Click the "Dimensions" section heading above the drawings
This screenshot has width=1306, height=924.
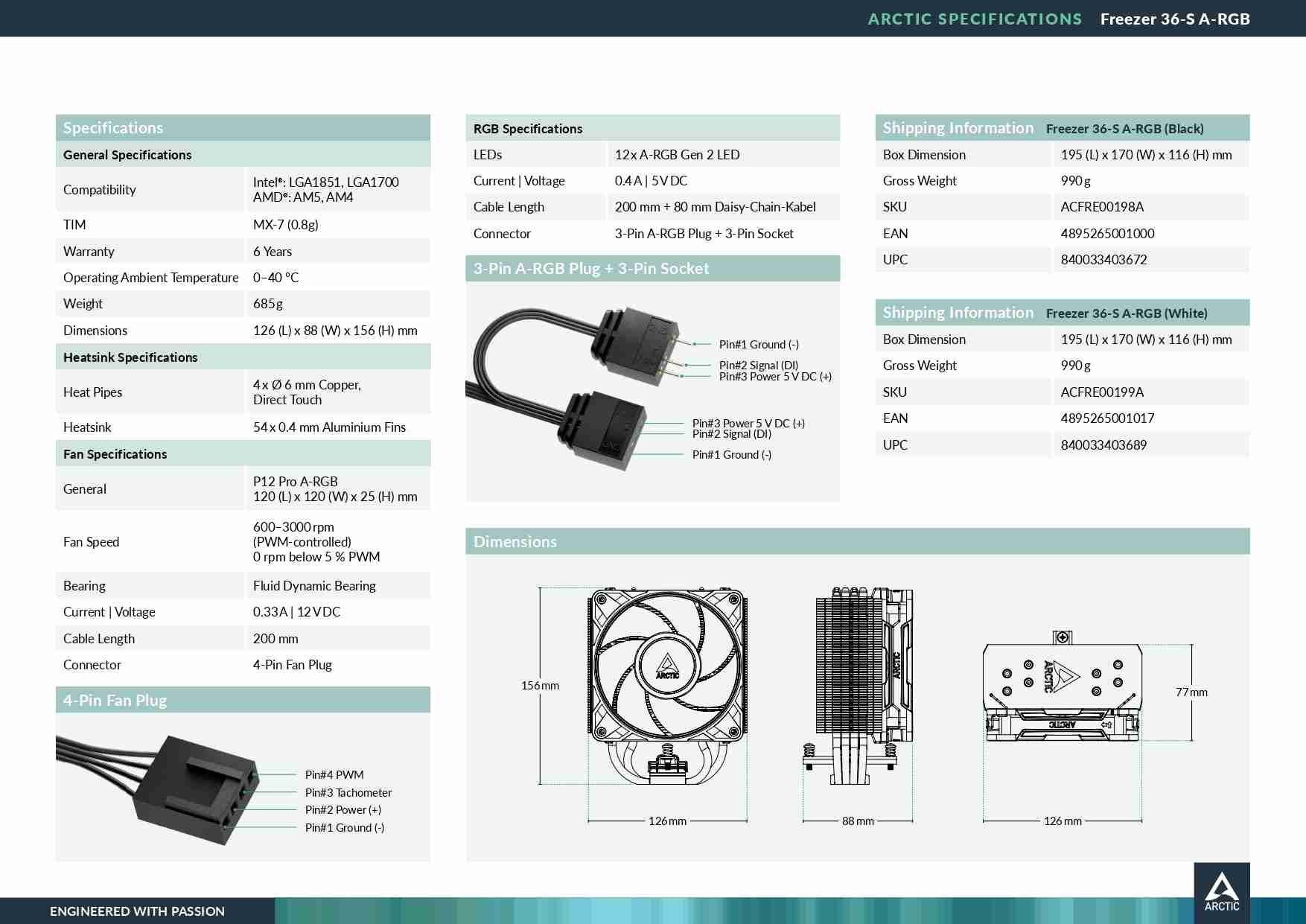(515, 541)
